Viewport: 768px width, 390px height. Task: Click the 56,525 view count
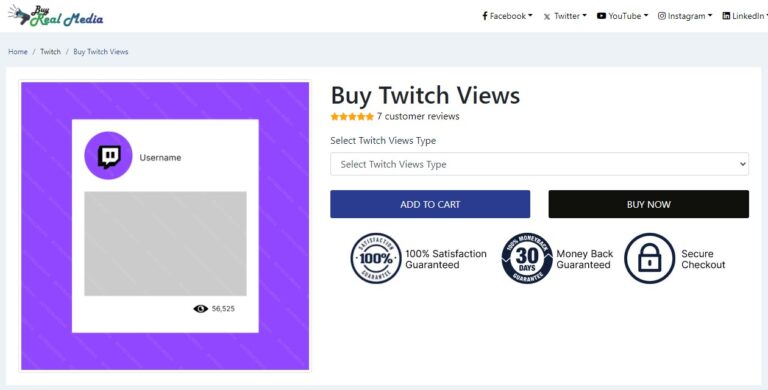click(x=223, y=309)
